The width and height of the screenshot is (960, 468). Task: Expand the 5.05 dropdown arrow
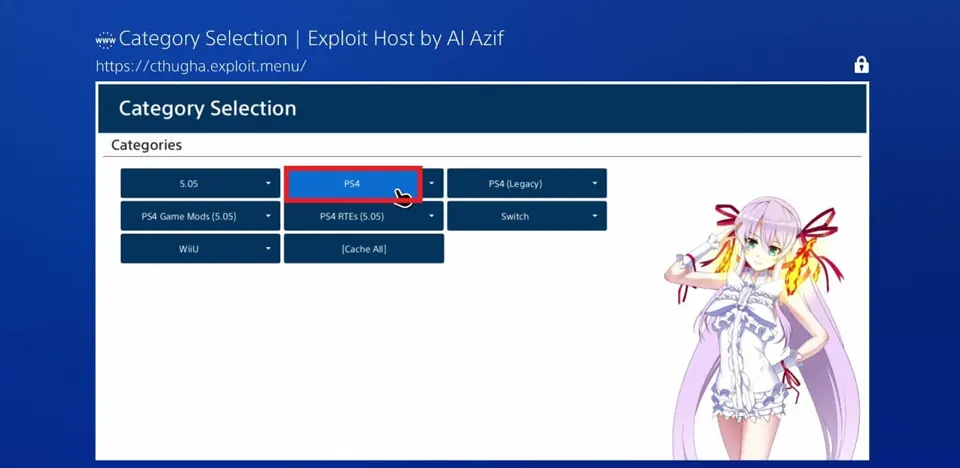(x=268, y=183)
